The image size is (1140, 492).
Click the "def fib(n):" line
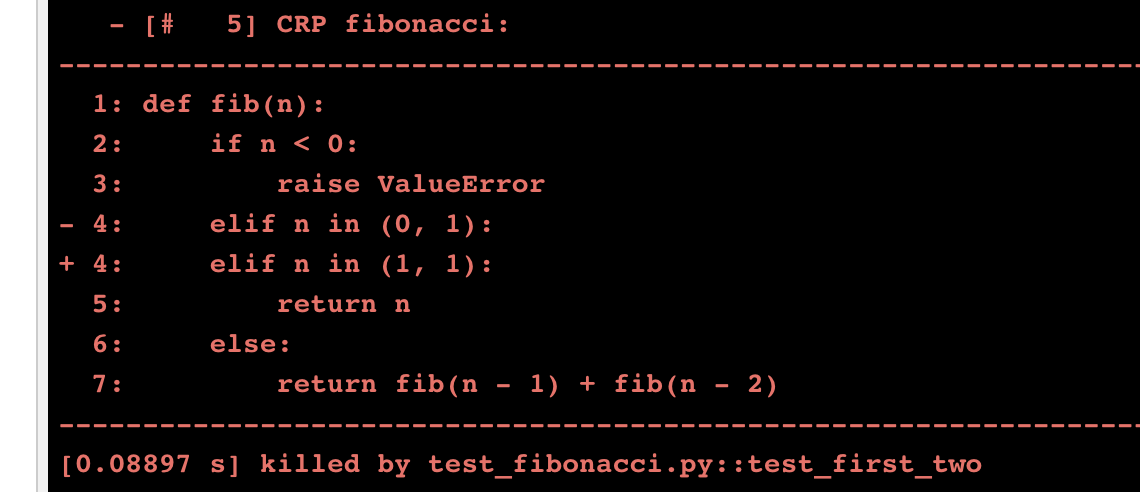point(234,104)
